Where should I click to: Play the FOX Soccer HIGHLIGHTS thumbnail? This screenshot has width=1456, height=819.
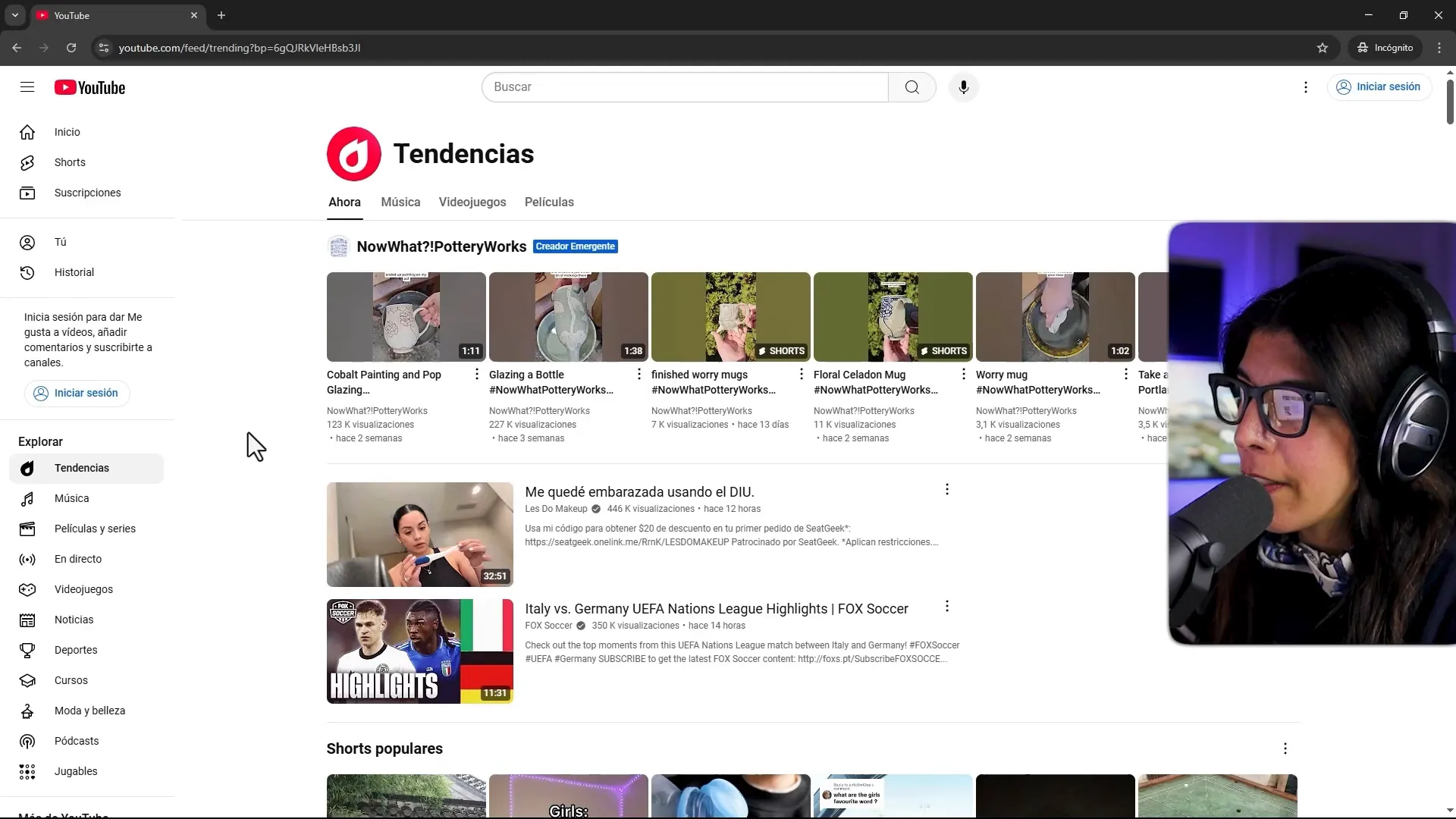(x=419, y=651)
